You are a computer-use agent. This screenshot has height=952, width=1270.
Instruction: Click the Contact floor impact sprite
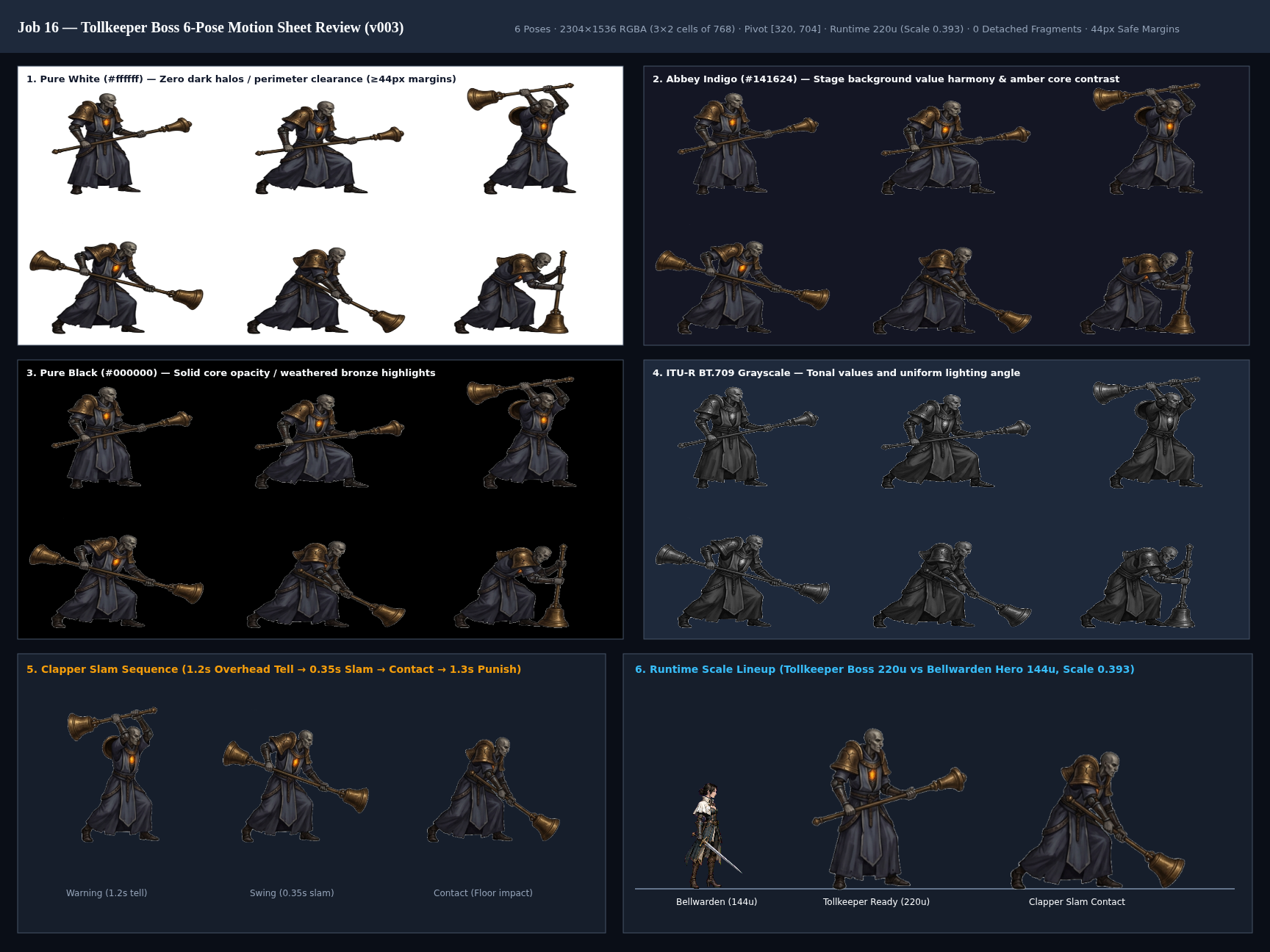[493, 790]
